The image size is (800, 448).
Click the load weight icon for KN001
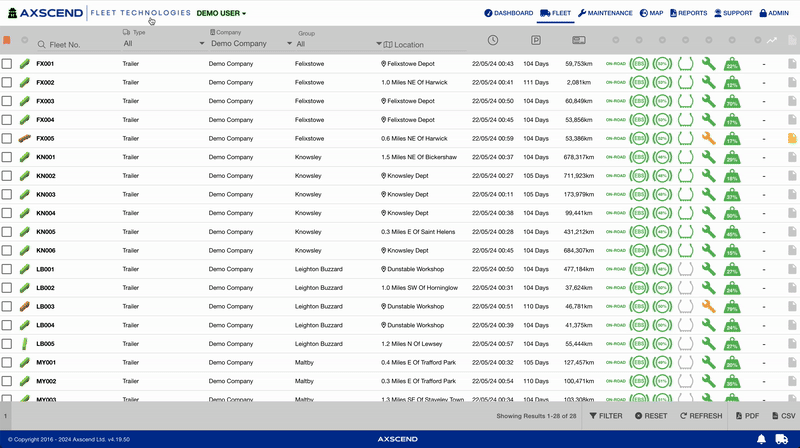click(x=732, y=158)
